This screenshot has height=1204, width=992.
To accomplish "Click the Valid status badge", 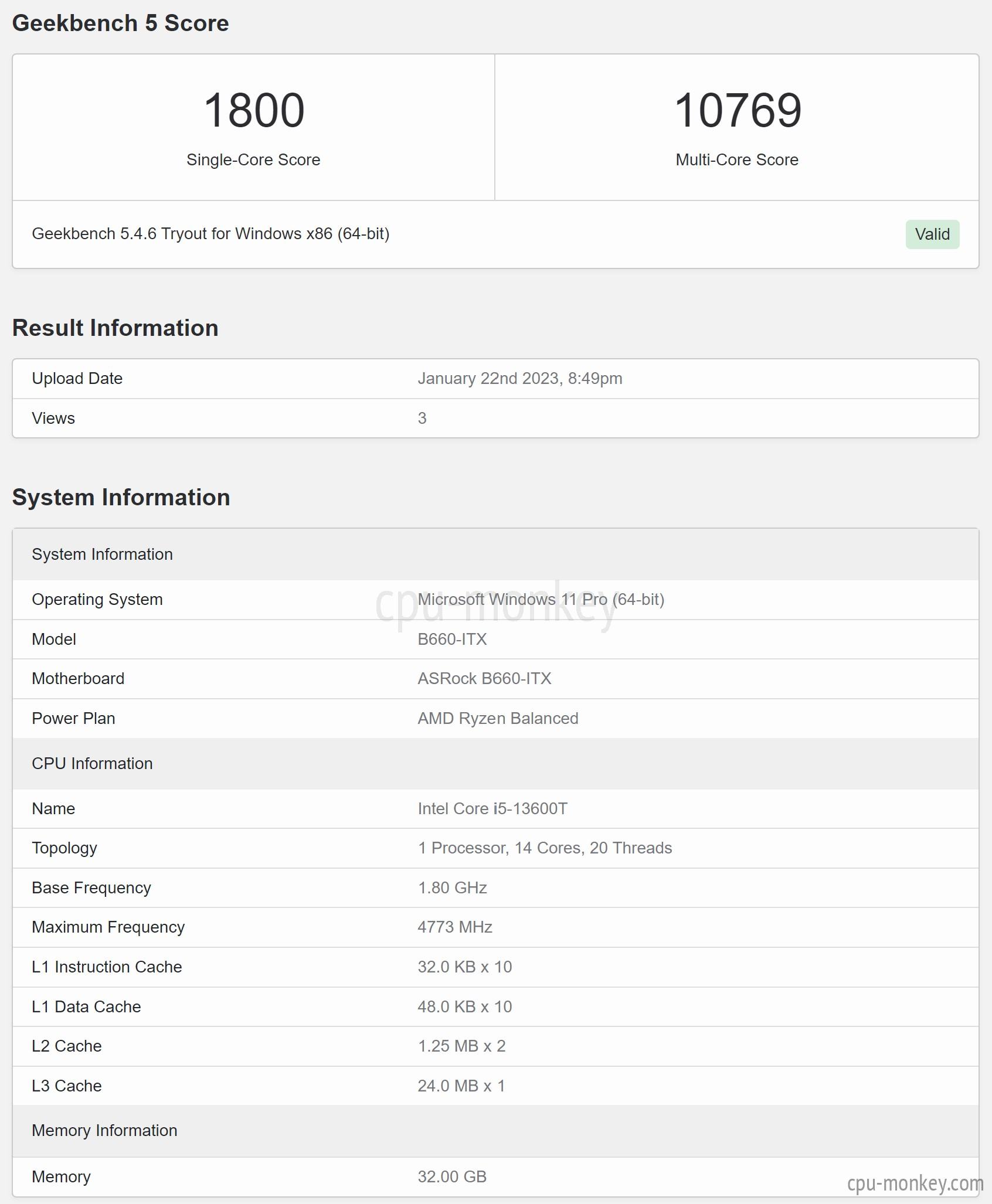I will coord(932,234).
